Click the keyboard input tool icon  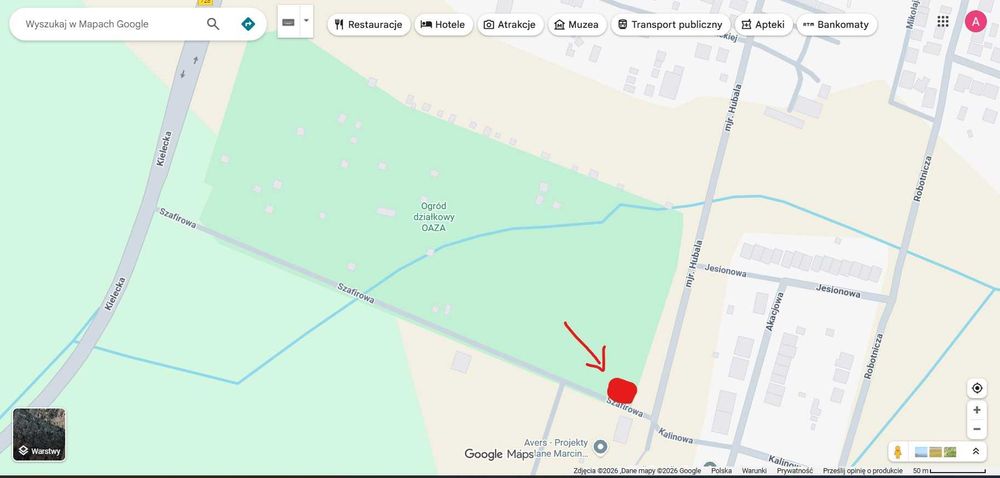tap(288, 22)
